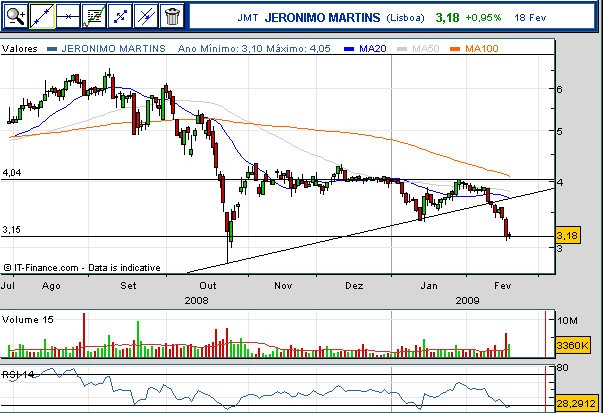
Task: Click the IT-Finance.com data notice
Action: point(82,268)
